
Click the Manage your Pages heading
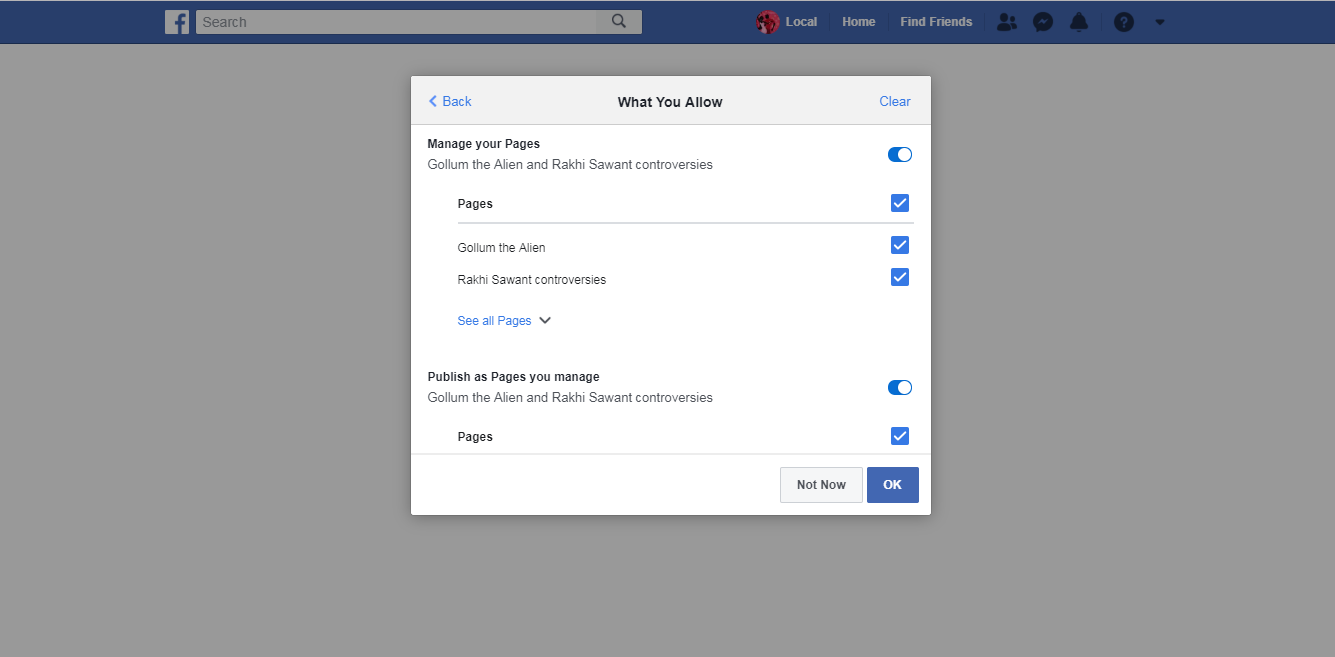pyautogui.click(x=484, y=144)
